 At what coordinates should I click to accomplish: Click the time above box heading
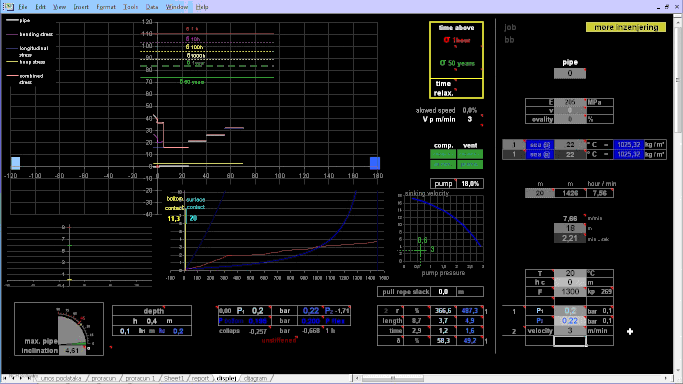456,27
